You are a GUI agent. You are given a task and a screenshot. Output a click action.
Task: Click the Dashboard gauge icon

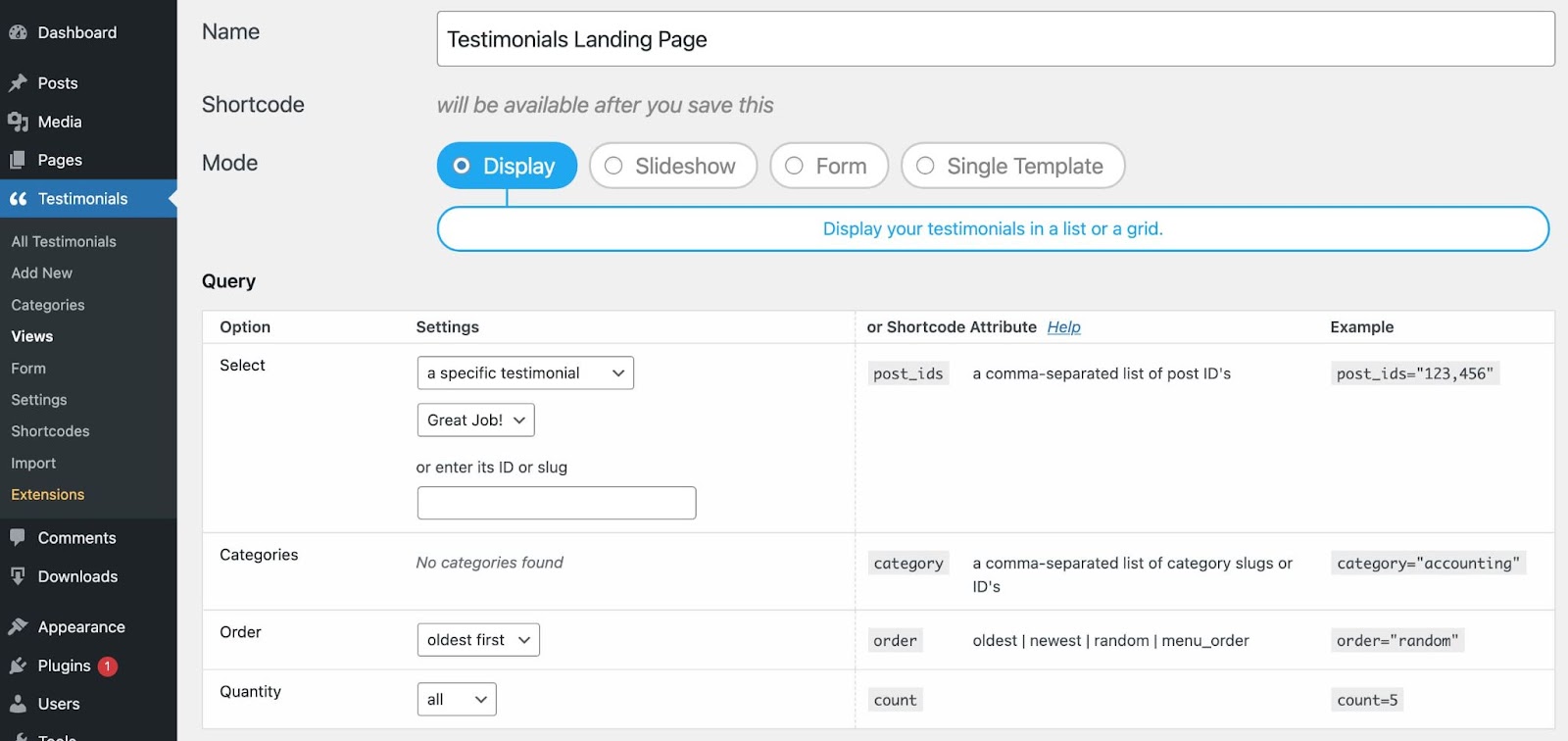(x=18, y=32)
